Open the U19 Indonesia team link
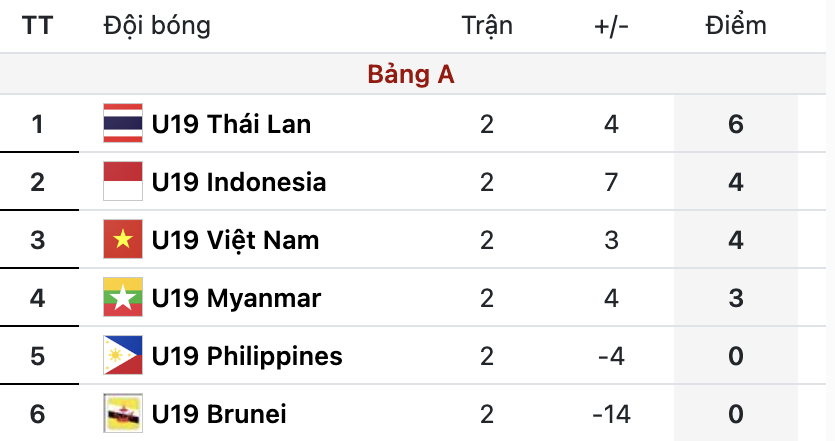The width and height of the screenshot is (835, 441). 239,182
